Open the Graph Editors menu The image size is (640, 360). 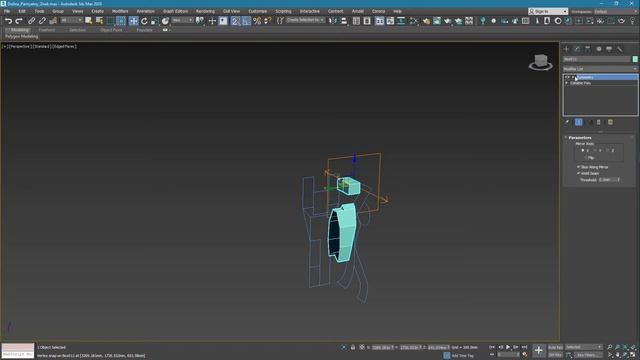point(175,11)
